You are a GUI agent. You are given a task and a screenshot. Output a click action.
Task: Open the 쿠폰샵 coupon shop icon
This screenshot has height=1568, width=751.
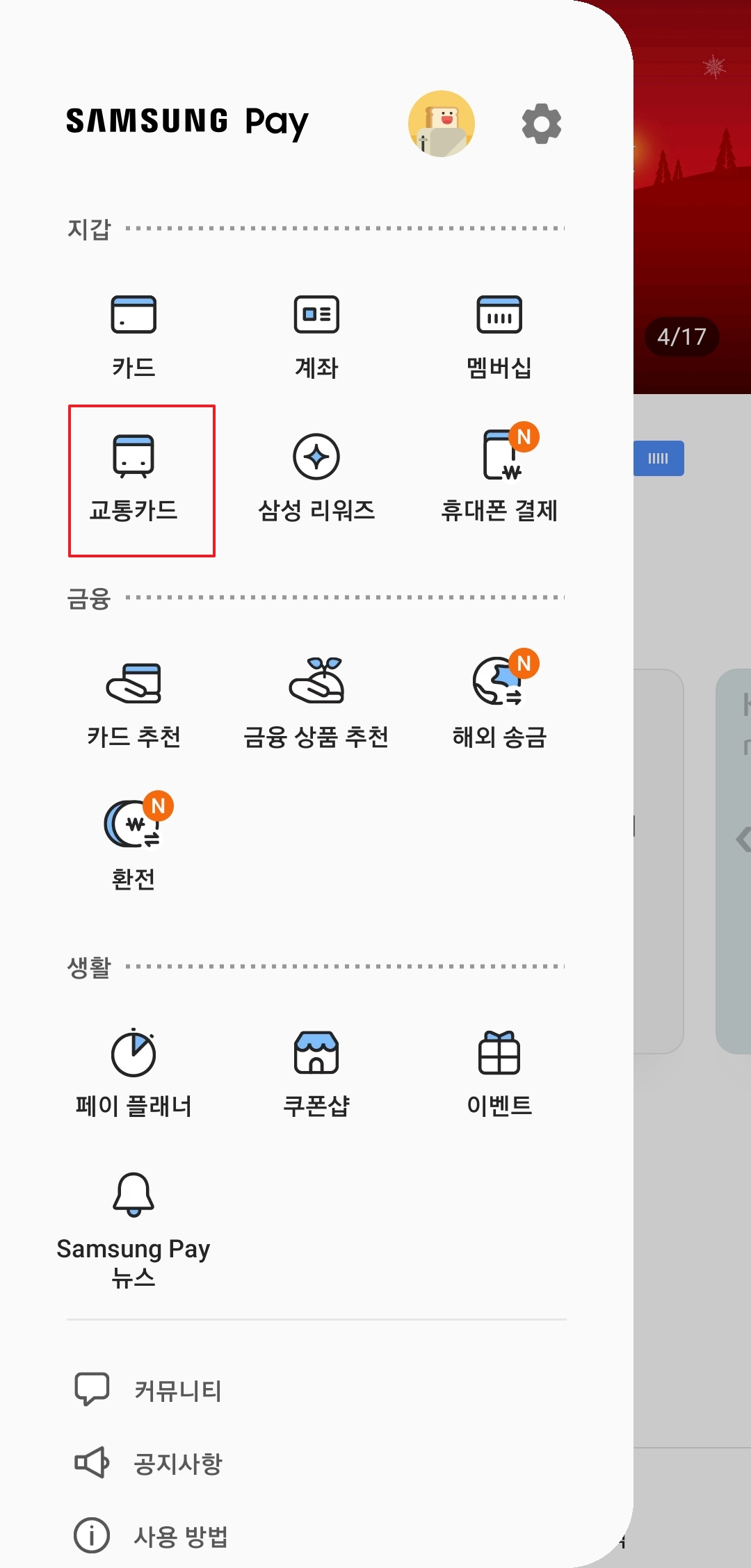(x=316, y=1052)
